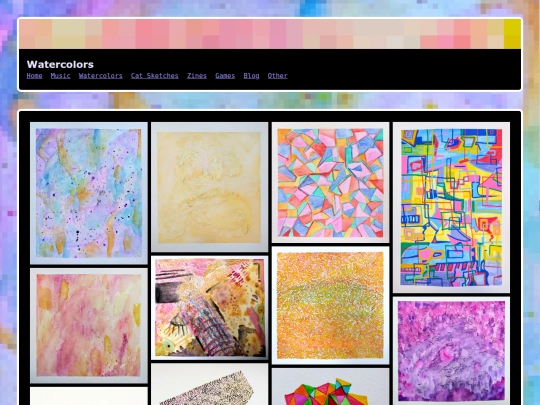View the purple and magenta watercolor

pos(451,351)
